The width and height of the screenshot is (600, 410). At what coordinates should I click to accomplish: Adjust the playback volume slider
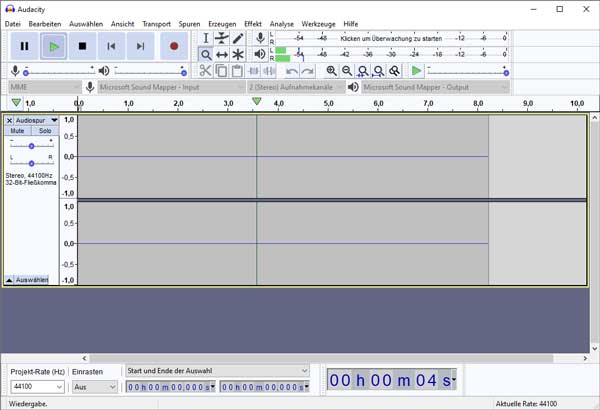(150, 71)
